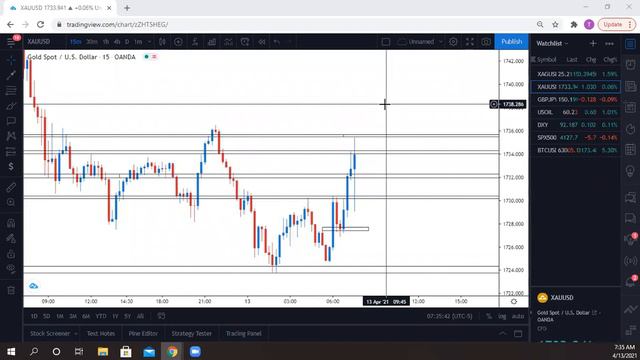Toggle magnet mode for drawings
Screen dimensions: 640x360
coord(11,223)
